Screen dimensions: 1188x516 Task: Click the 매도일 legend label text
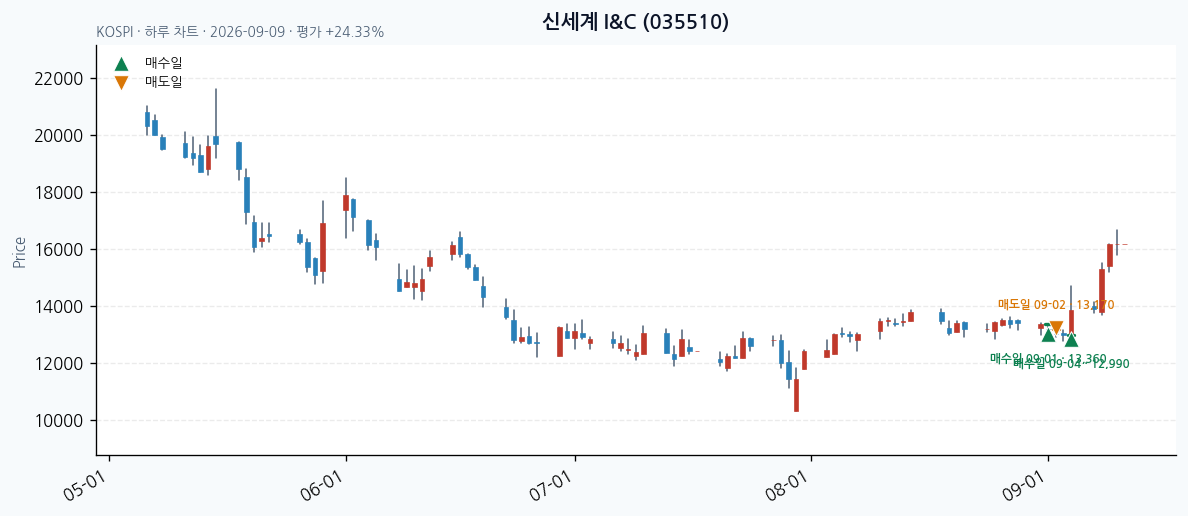(164, 82)
